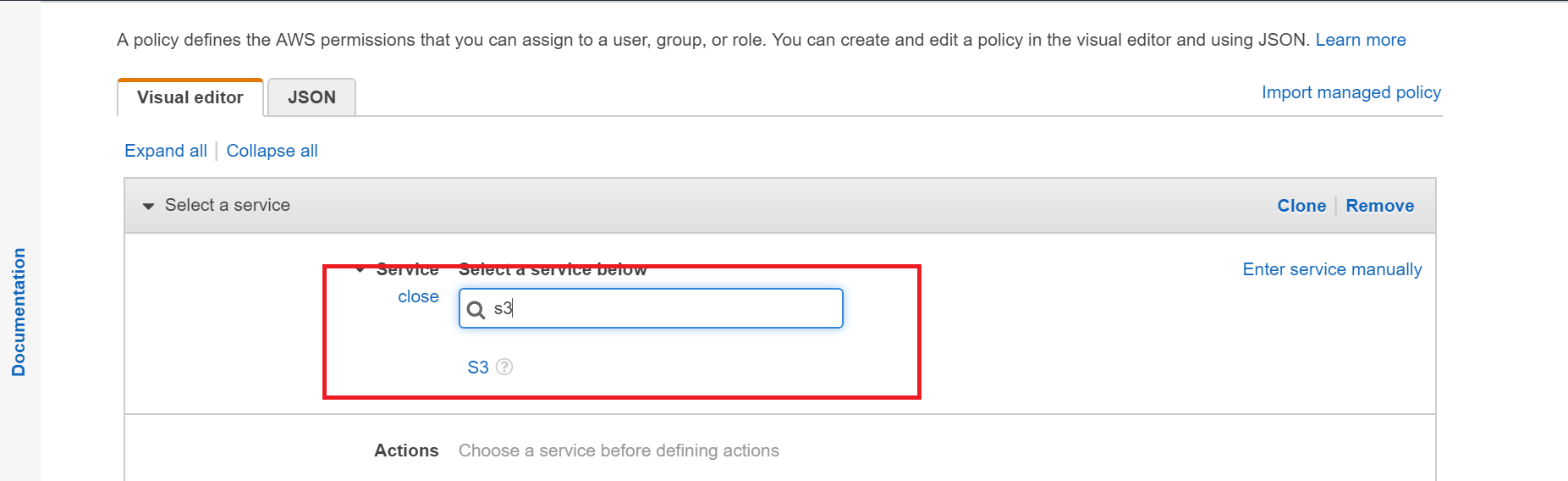Click close under the Service label
Screen dimensions: 1568x481
[418, 296]
